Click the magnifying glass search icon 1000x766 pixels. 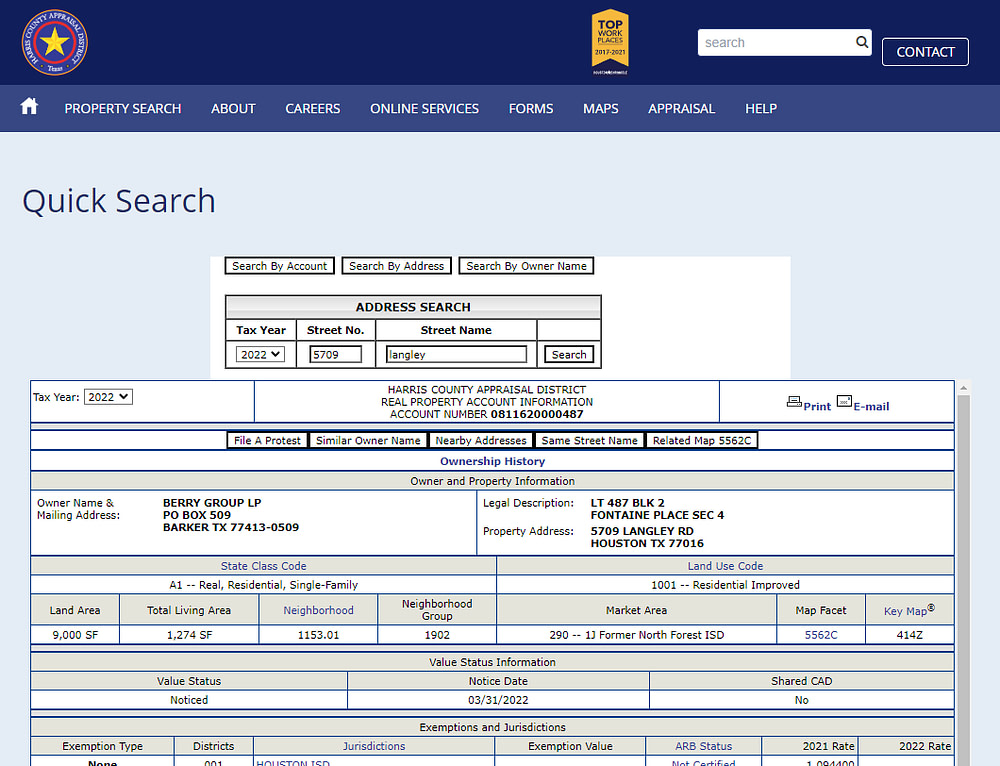click(x=862, y=42)
